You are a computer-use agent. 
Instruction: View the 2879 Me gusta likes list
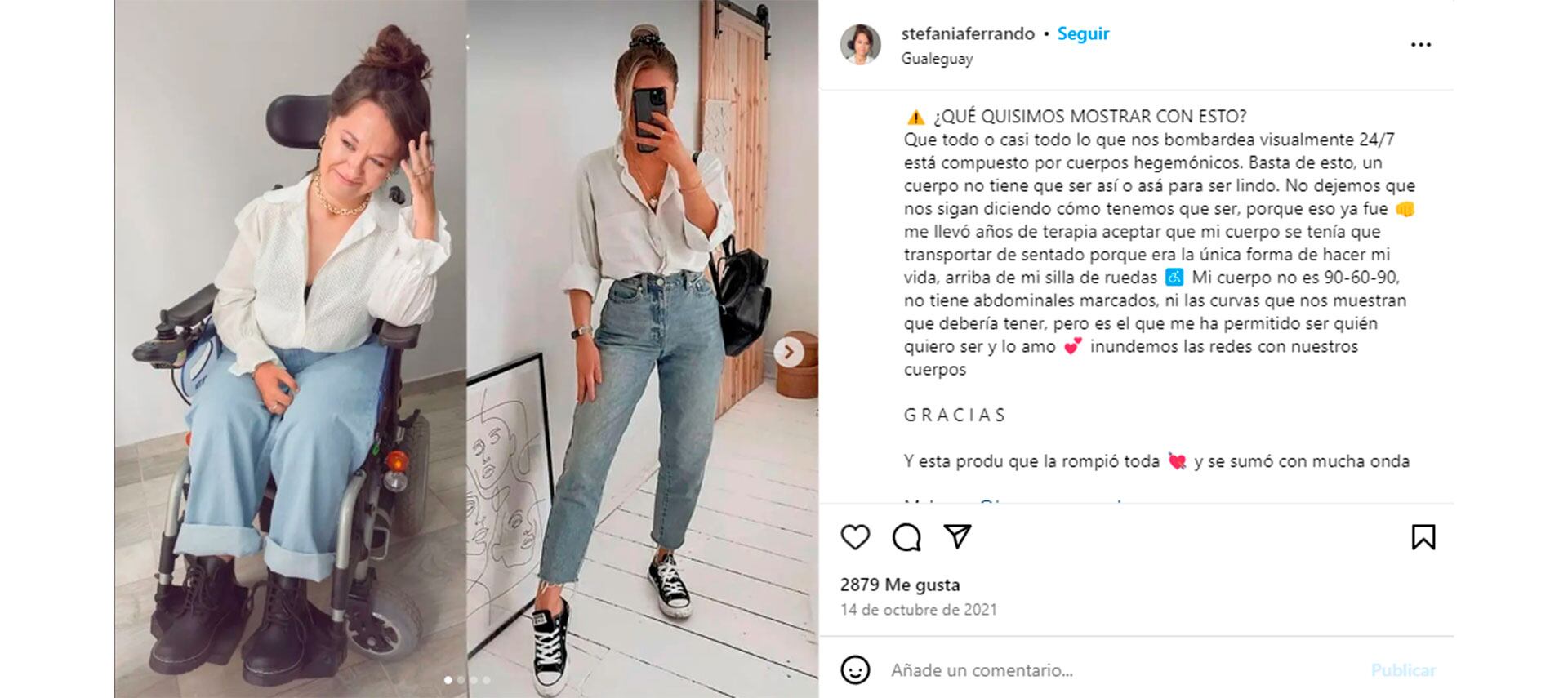click(x=900, y=585)
